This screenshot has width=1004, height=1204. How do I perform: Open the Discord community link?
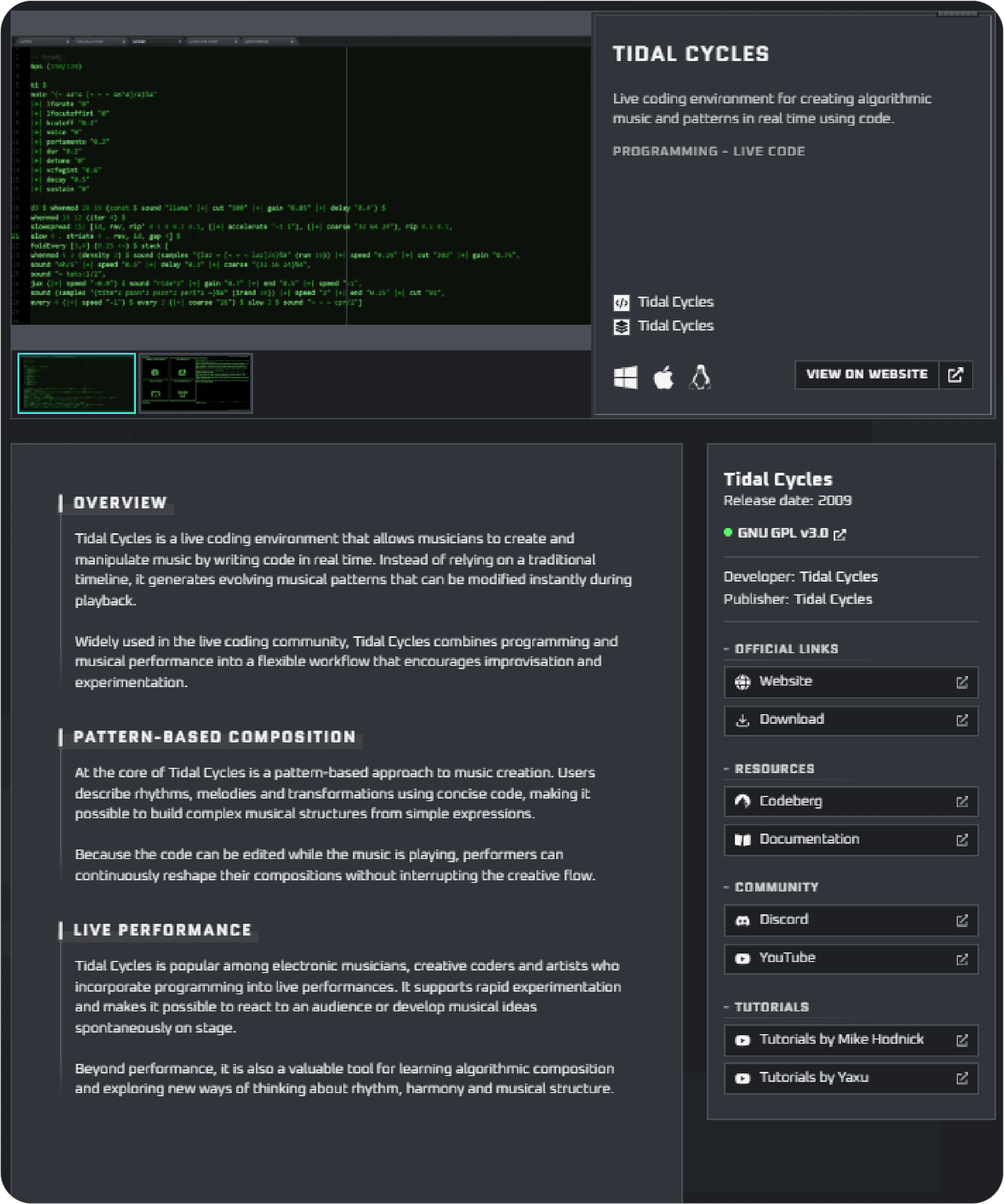(x=851, y=920)
